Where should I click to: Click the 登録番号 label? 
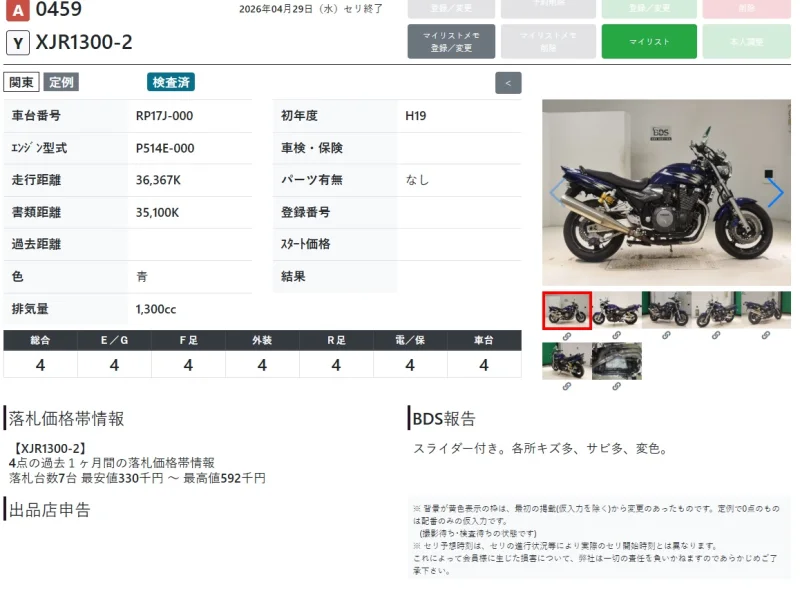tap(306, 212)
